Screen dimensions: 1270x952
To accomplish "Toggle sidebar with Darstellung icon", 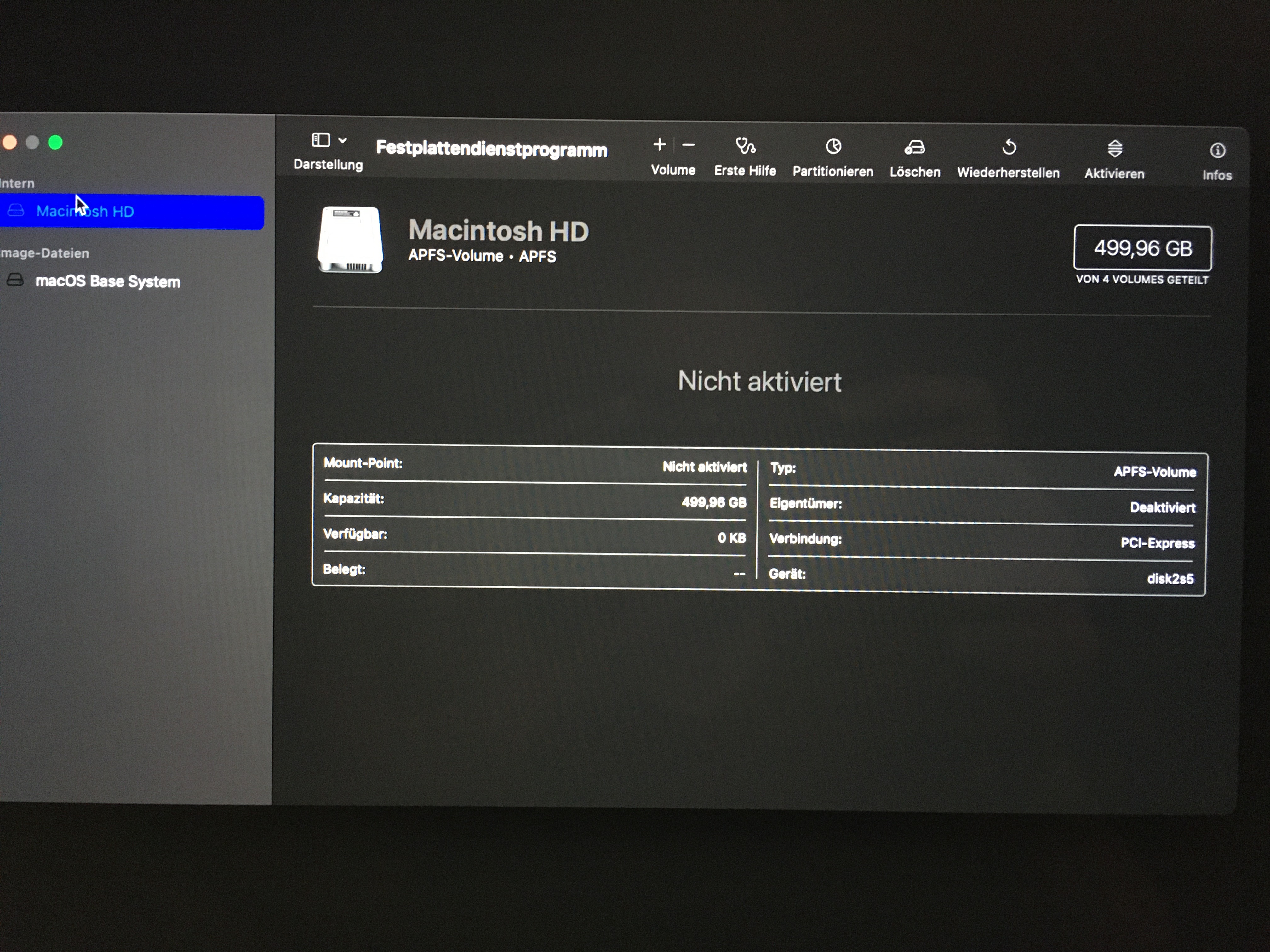I will [x=320, y=140].
